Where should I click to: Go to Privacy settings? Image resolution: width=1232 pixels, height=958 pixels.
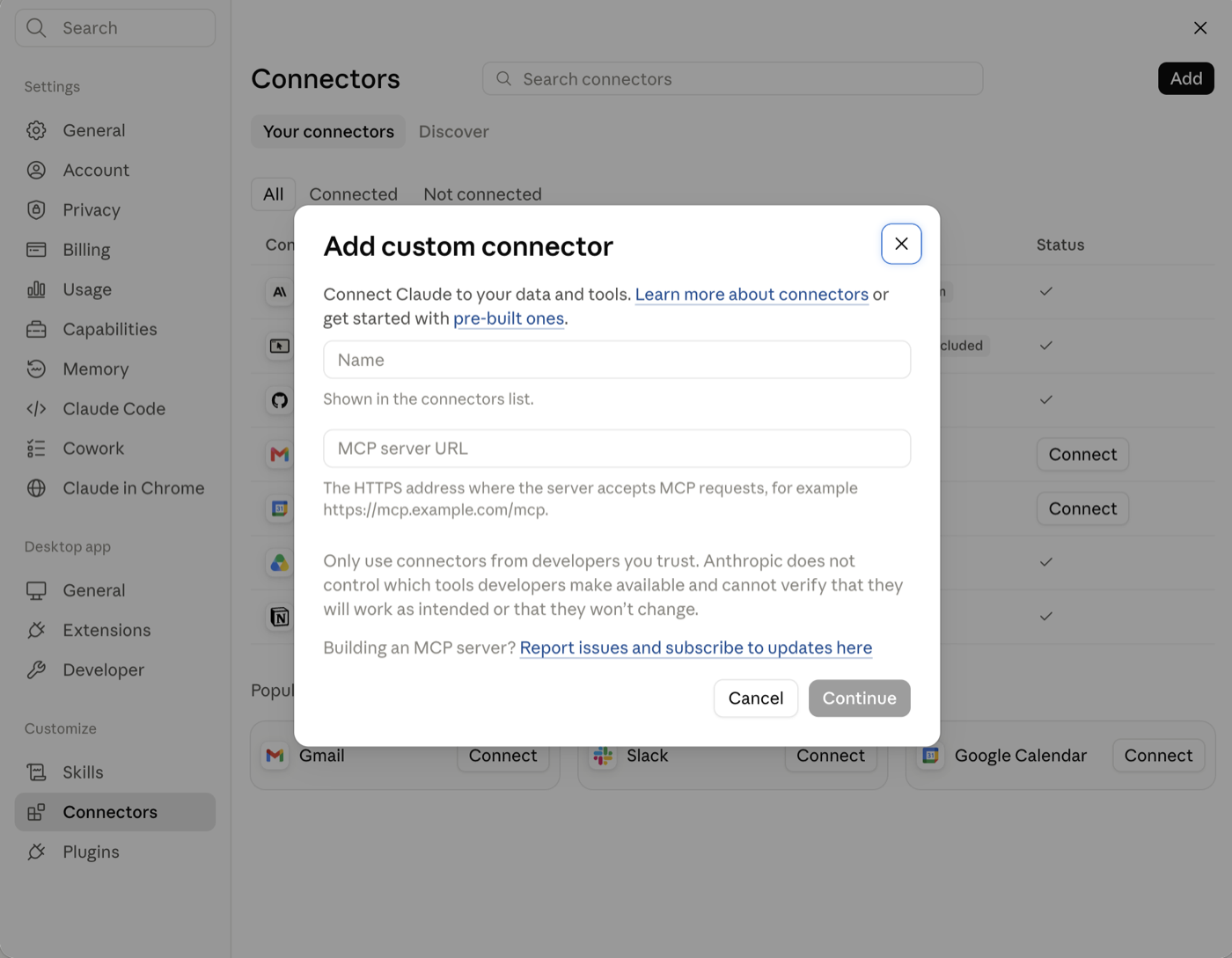tap(115, 209)
